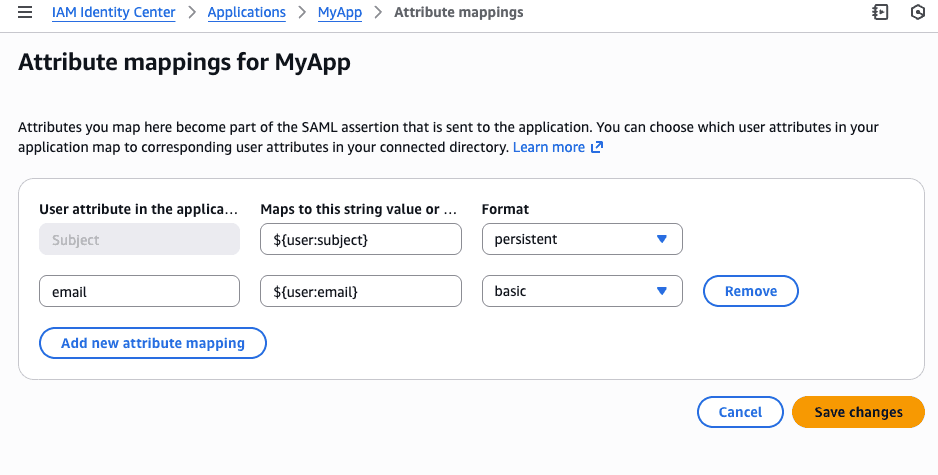The width and height of the screenshot is (938, 475).
Task: Click the hexagon icon in top-right corner
Action: [x=917, y=13]
